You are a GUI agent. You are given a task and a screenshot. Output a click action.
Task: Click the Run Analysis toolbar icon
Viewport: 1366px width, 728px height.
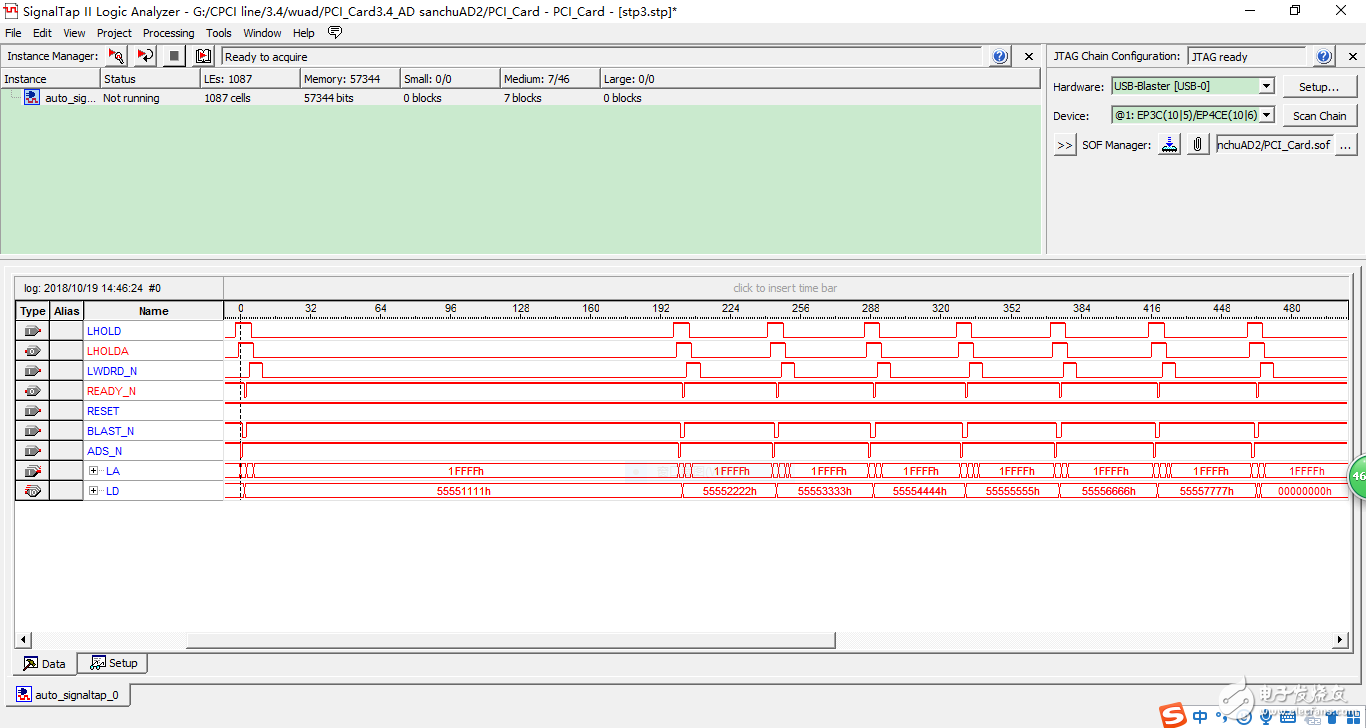116,56
